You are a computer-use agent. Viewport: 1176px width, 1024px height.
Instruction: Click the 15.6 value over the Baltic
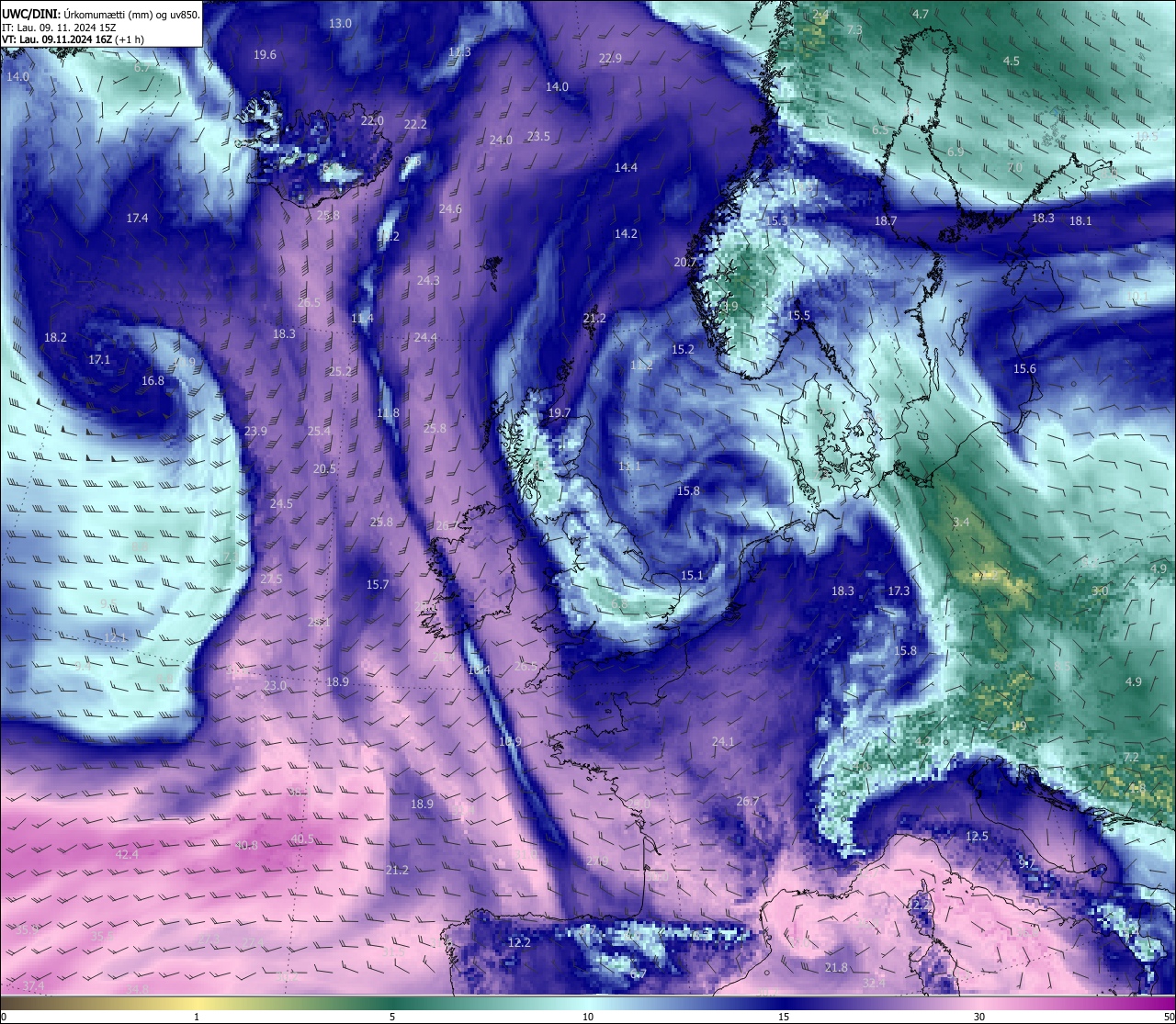pos(1024,368)
